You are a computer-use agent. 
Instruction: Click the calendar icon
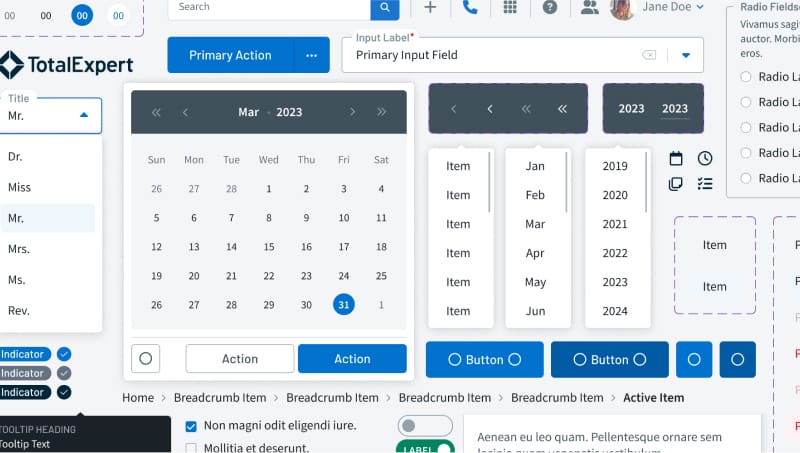point(676,159)
